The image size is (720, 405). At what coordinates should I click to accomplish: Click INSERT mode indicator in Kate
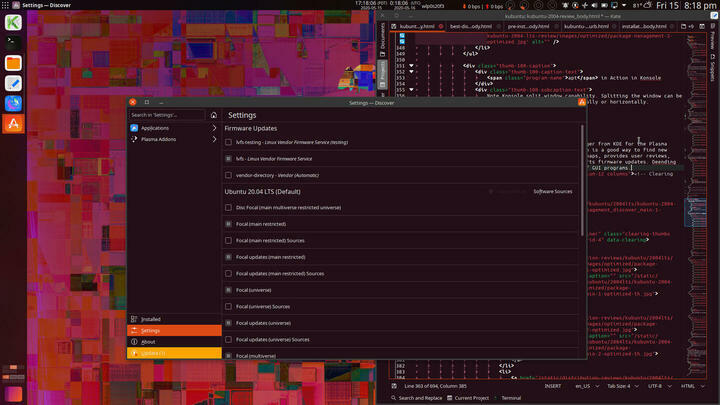click(552, 386)
